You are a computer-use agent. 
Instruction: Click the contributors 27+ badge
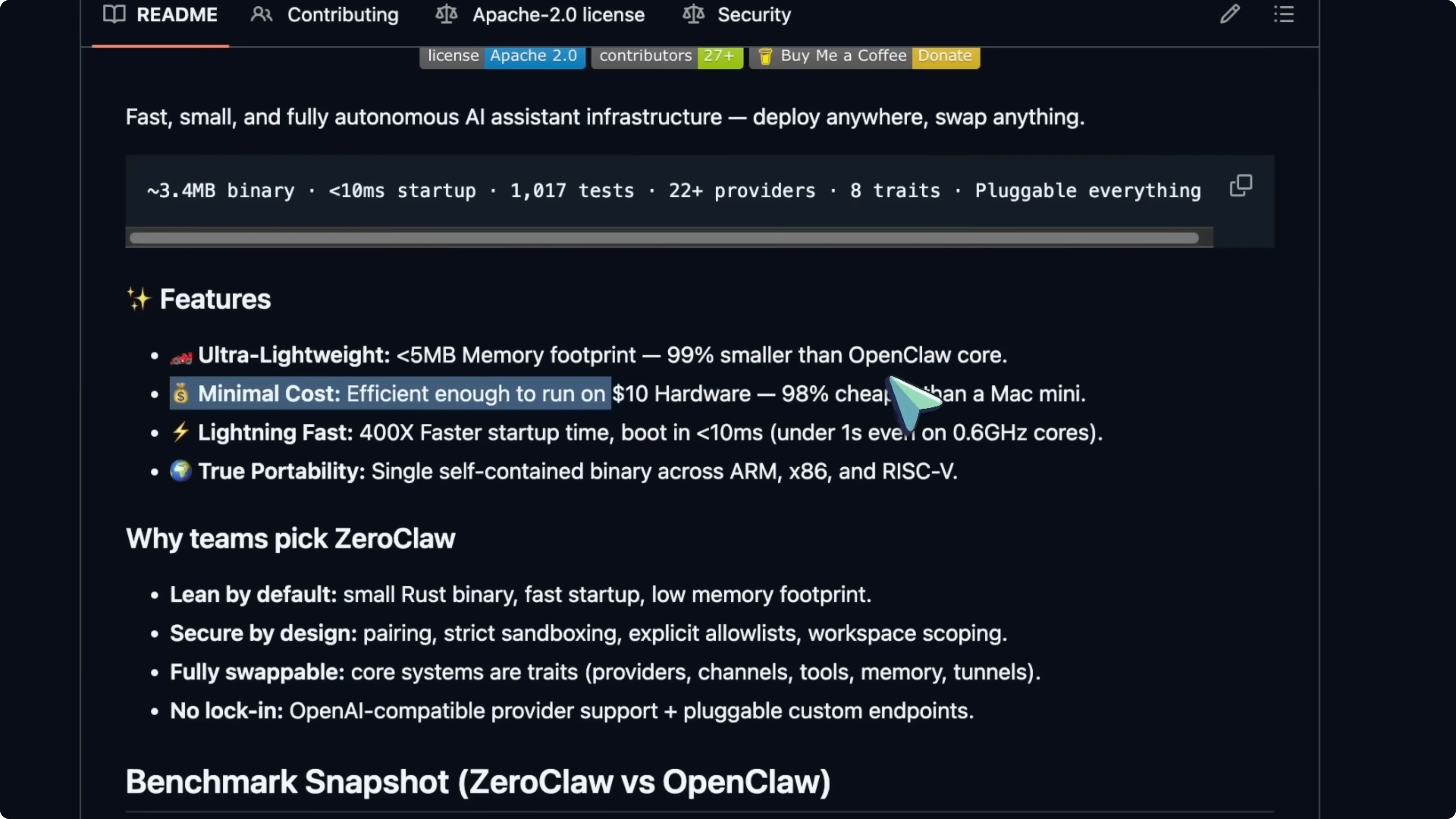(667, 56)
